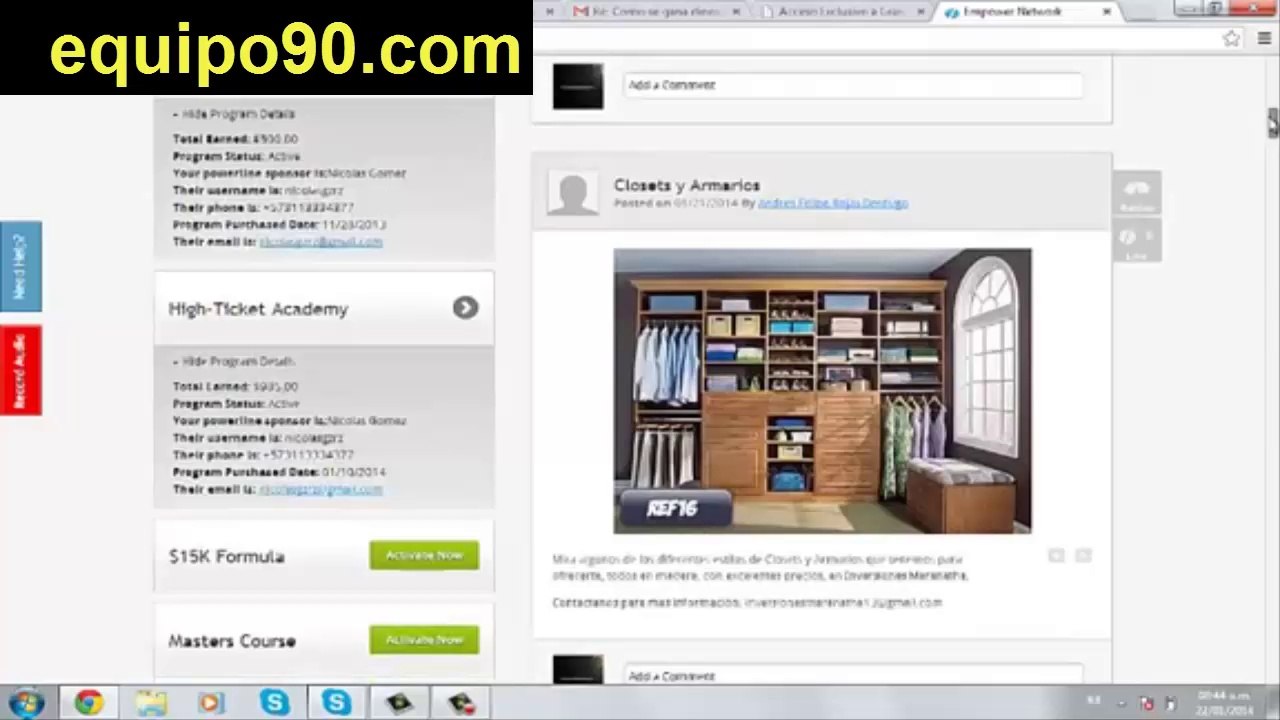Screen dimensions: 1280x720
Task: Launch Google Chrome from the taskbar
Action: [x=88, y=703]
